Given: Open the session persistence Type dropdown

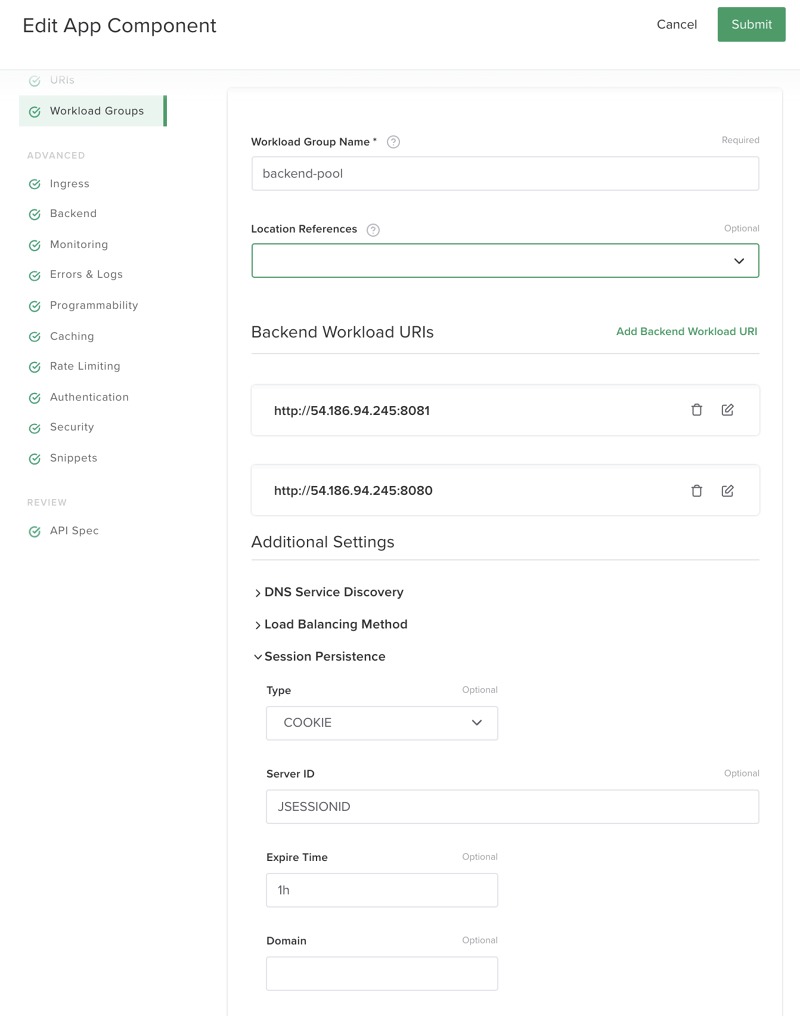Looking at the screenshot, I should point(382,723).
